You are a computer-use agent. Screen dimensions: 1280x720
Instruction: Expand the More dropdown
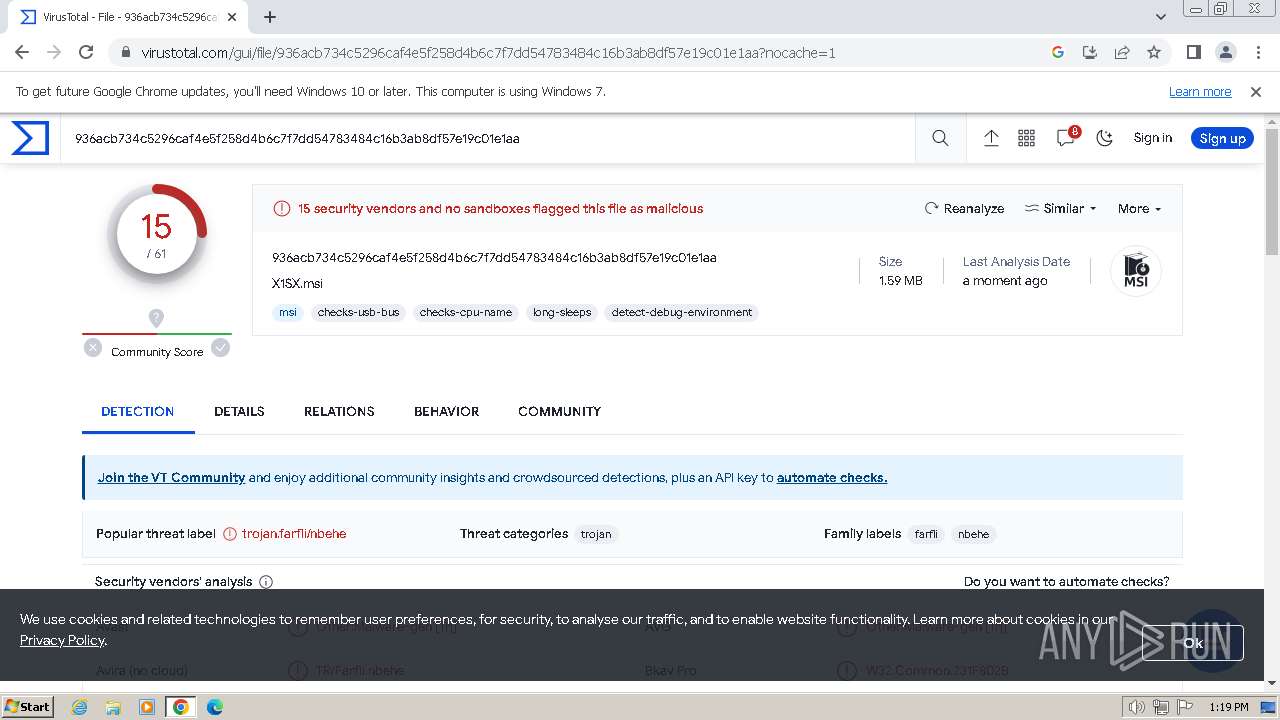coord(1139,208)
